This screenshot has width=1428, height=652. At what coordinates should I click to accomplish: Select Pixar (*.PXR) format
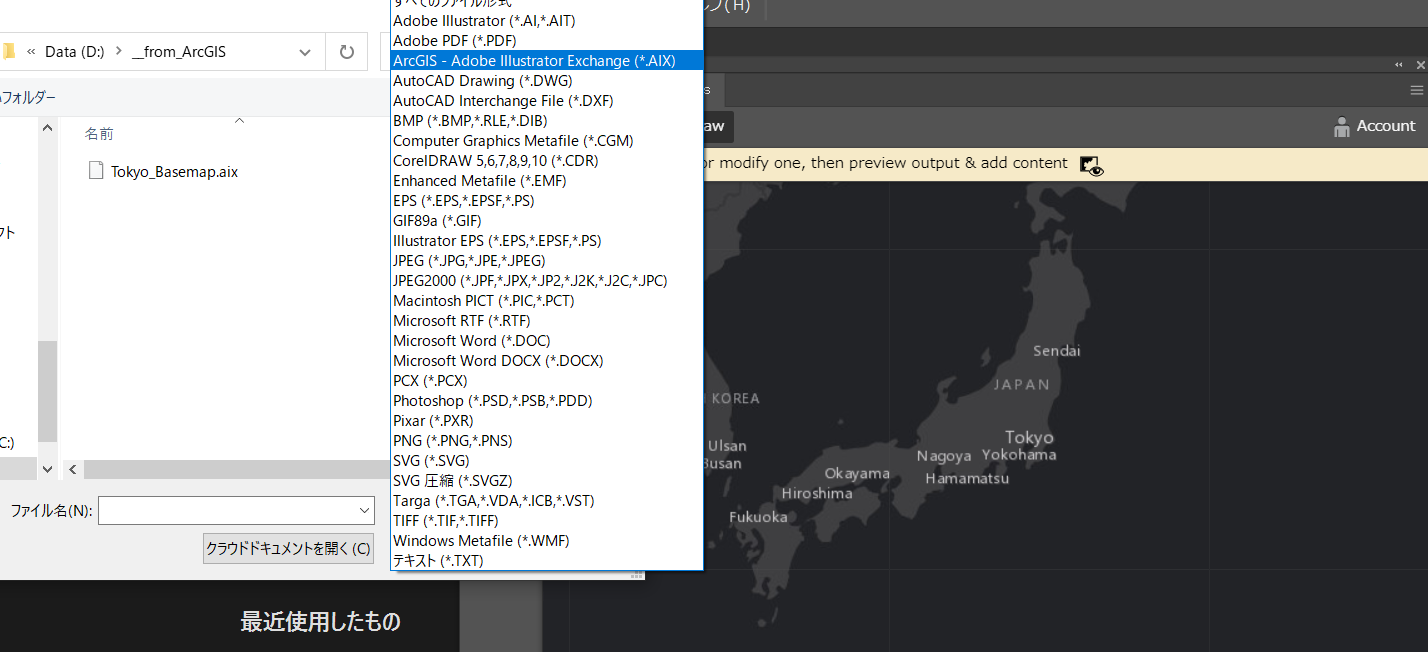point(547,420)
